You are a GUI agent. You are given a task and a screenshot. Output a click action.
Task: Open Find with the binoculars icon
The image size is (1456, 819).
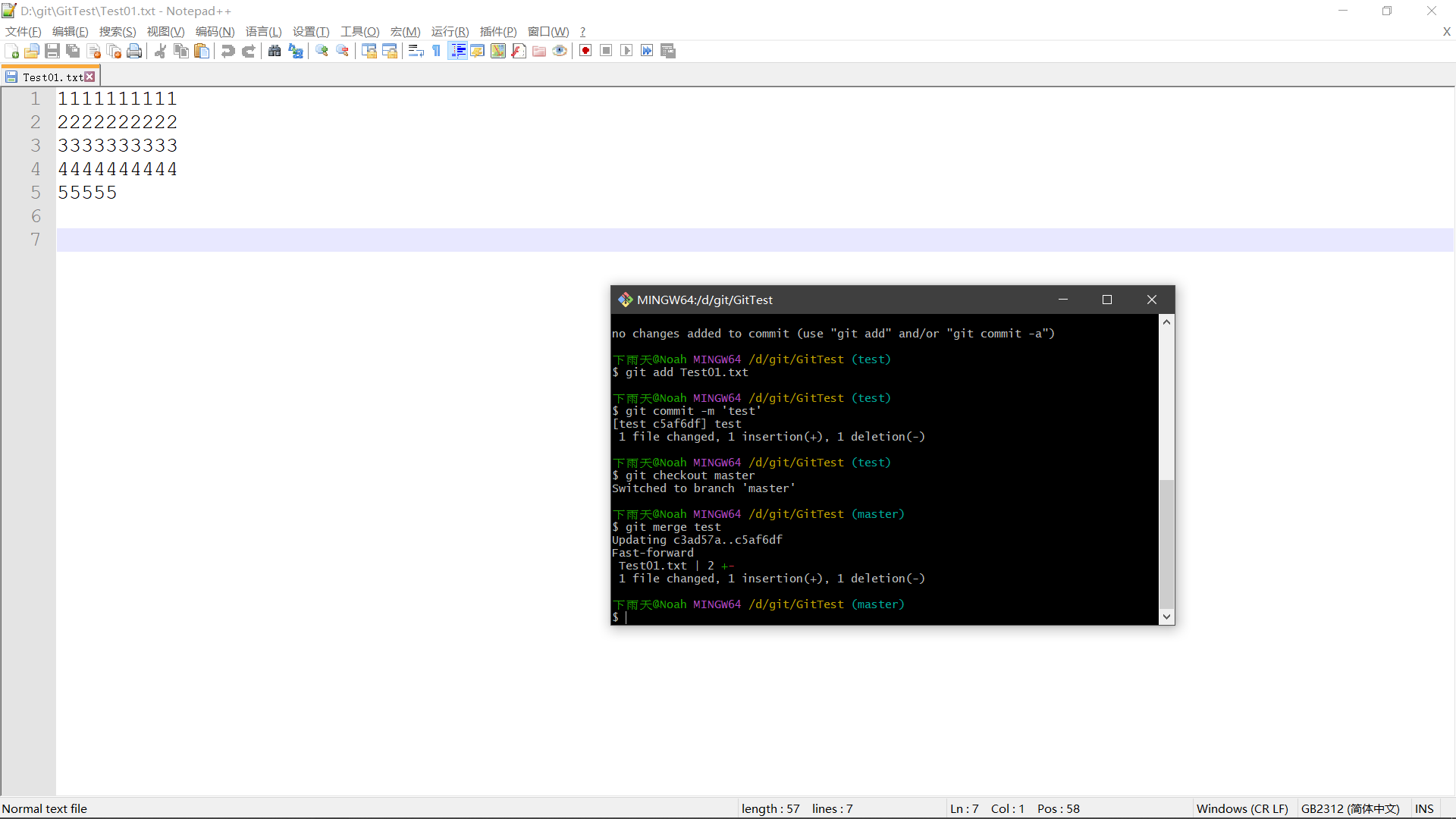[275, 51]
